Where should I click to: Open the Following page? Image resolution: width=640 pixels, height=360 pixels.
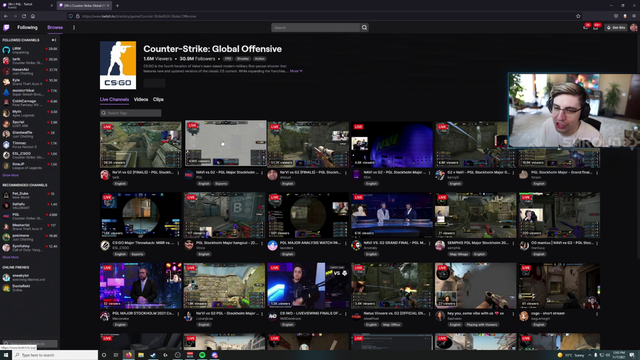tap(27, 27)
